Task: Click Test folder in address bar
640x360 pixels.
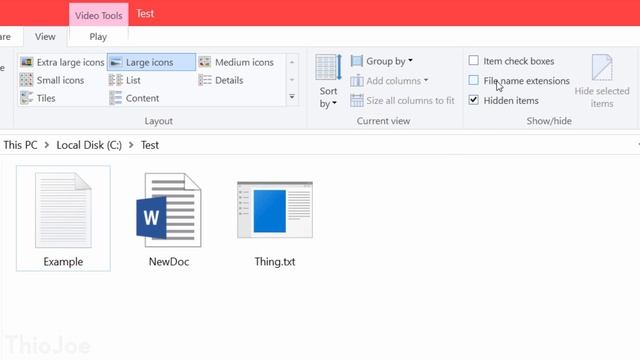Action: [150, 145]
